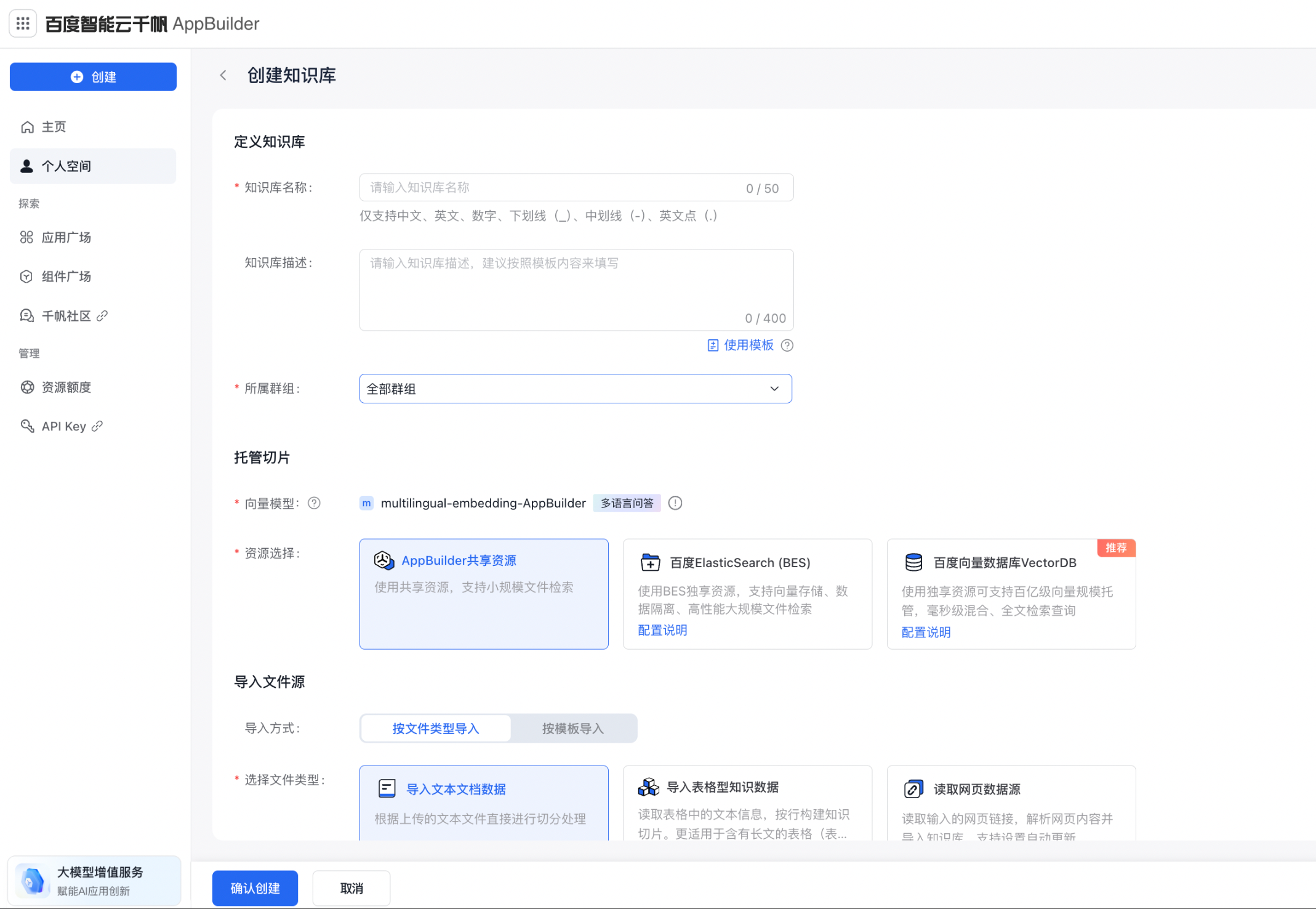Focus the 知识库名称 input field
Viewport: 1316px width, 909px height.
576,188
